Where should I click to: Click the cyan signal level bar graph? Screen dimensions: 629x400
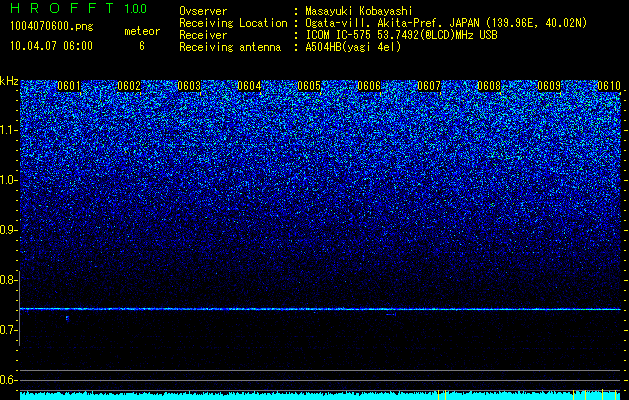pyautogui.click(x=320, y=395)
